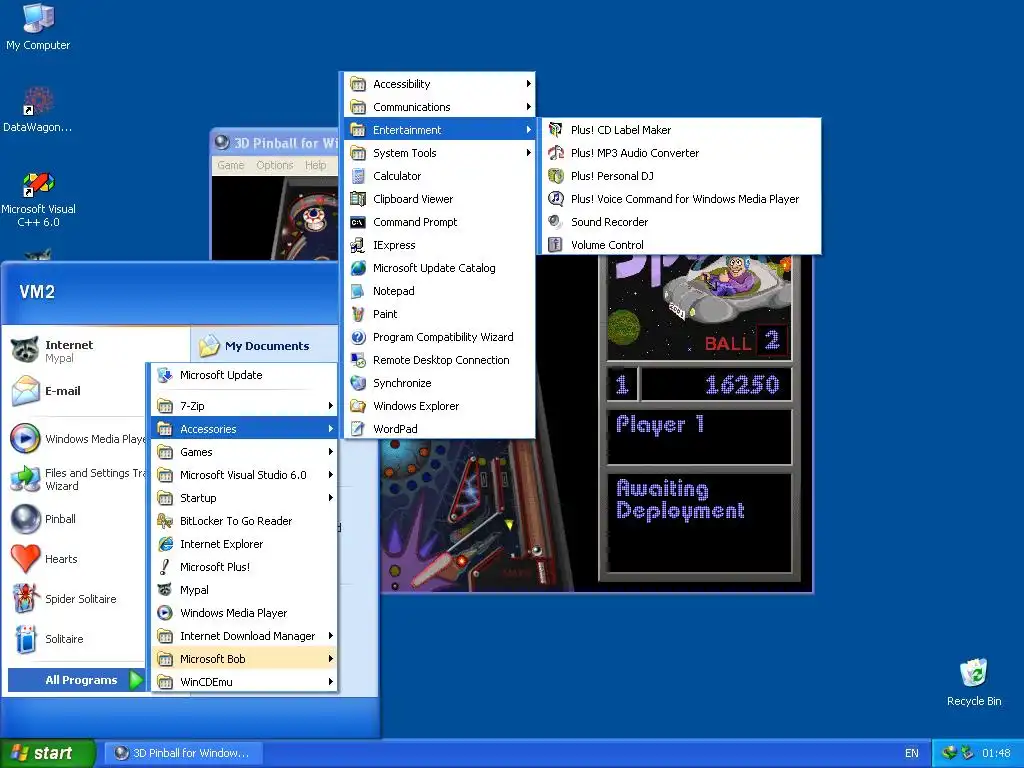Viewport: 1024px width, 768px height.
Task: Launch Internet Explorer icon in All Programs
Action: point(165,544)
